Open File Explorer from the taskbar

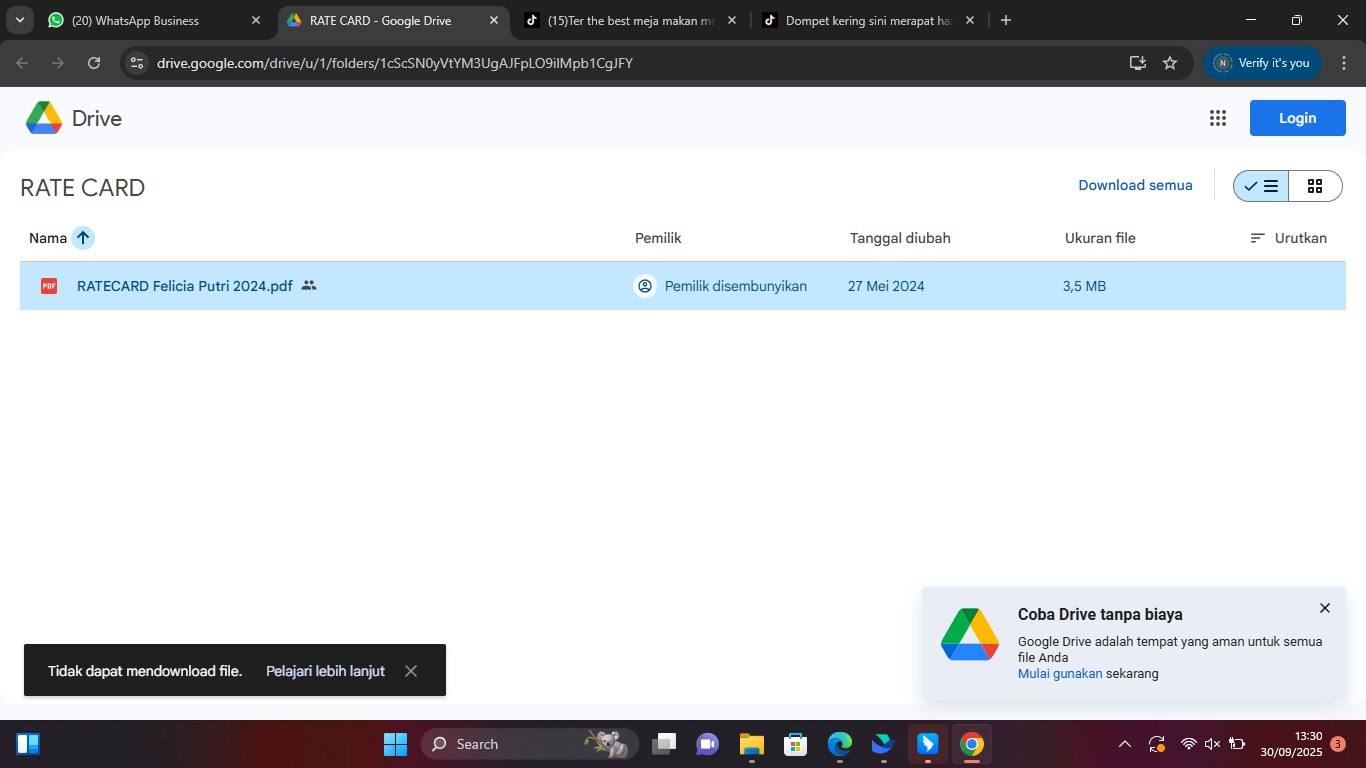[751, 744]
